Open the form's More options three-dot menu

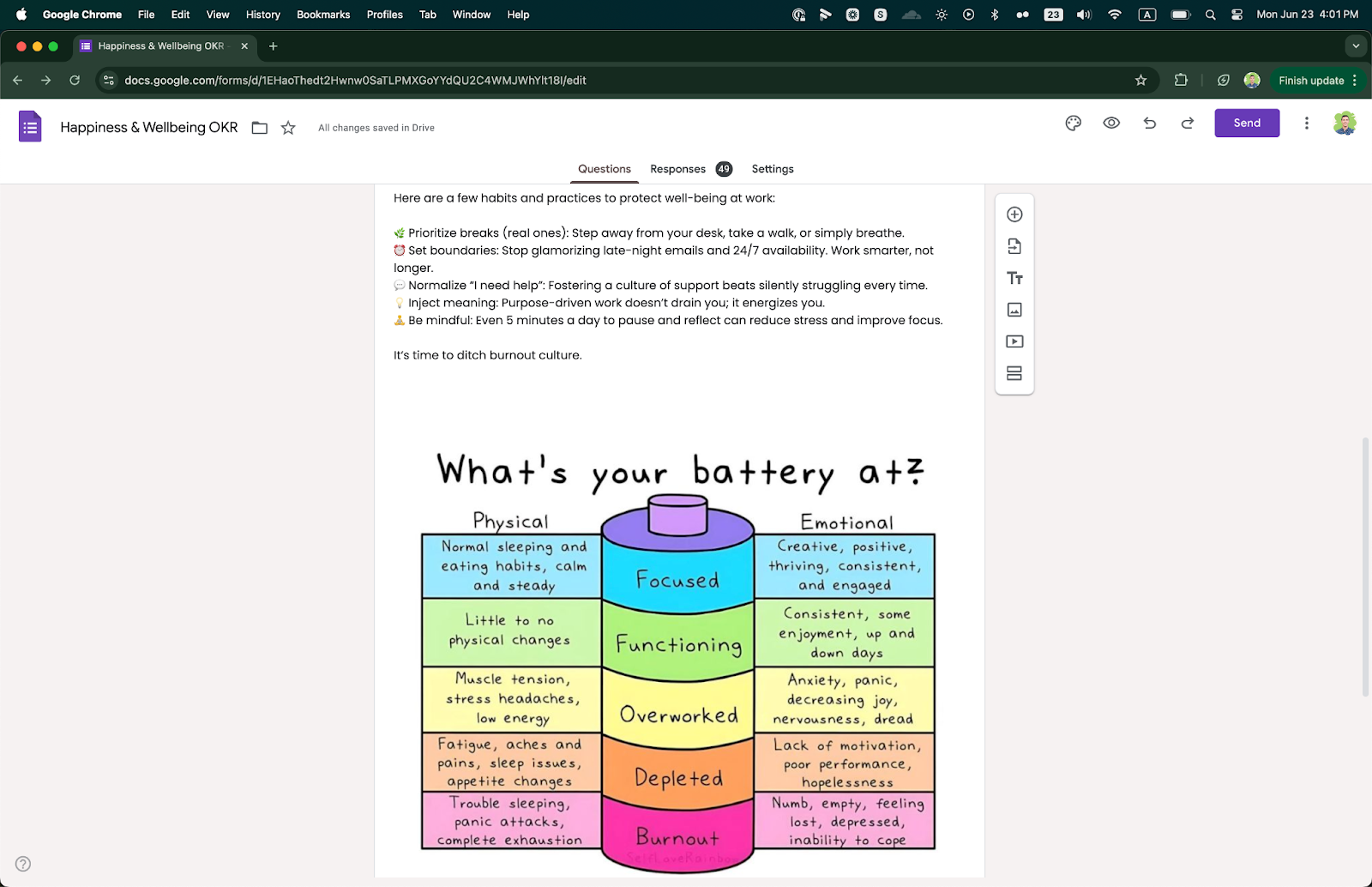pyautogui.click(x=1307, y=124)
